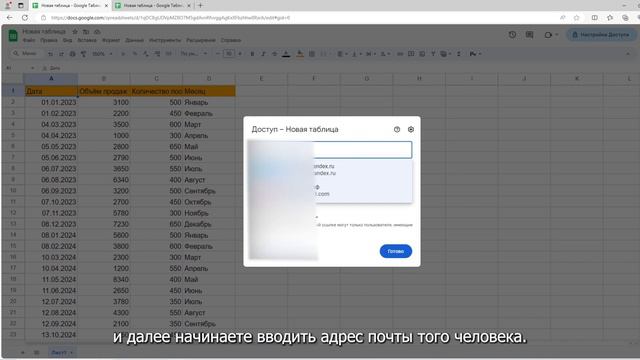Insert comment via toolbar icon
The width and height of the screenshot is (640, 360).
[411, 54]
